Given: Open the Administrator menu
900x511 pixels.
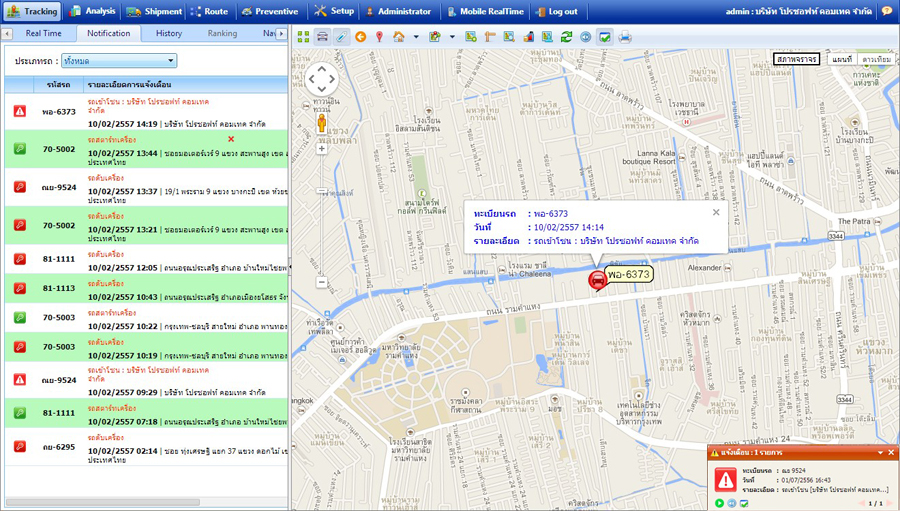Looking at the screenshot, I should coord(398,11).
